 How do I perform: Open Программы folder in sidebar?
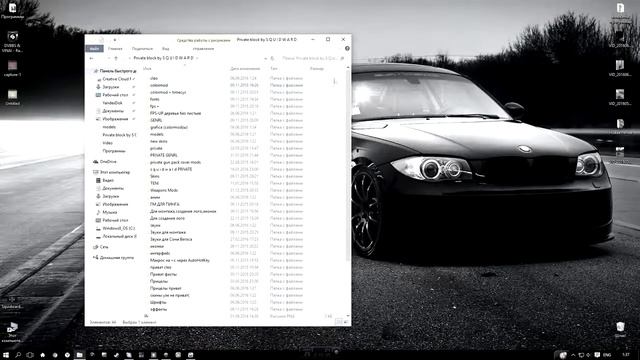(113, 151)
